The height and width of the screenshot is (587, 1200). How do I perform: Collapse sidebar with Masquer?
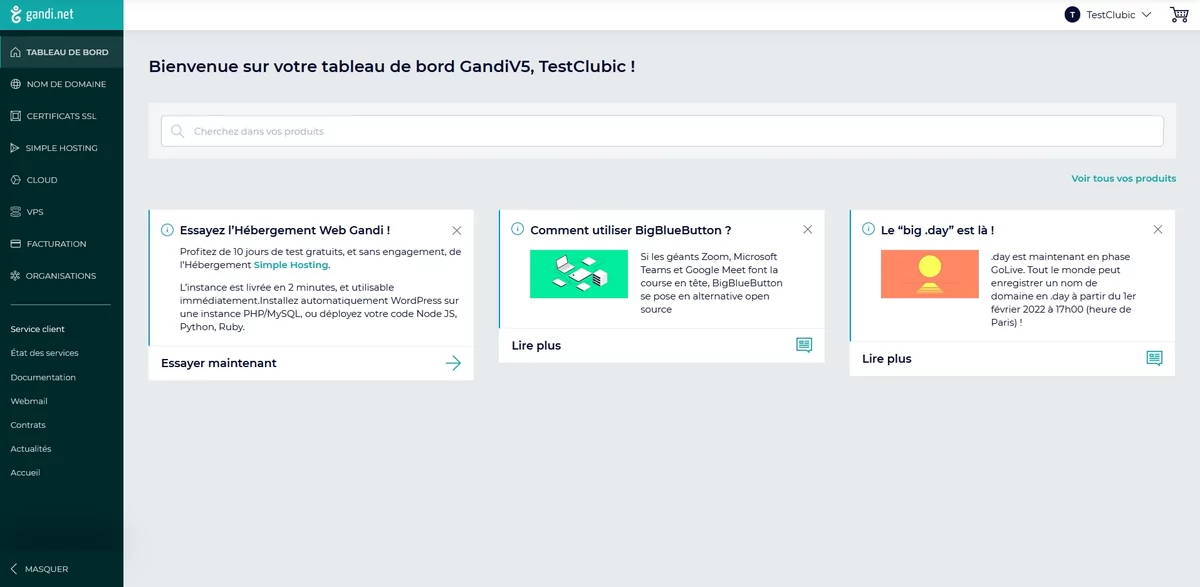40,569
